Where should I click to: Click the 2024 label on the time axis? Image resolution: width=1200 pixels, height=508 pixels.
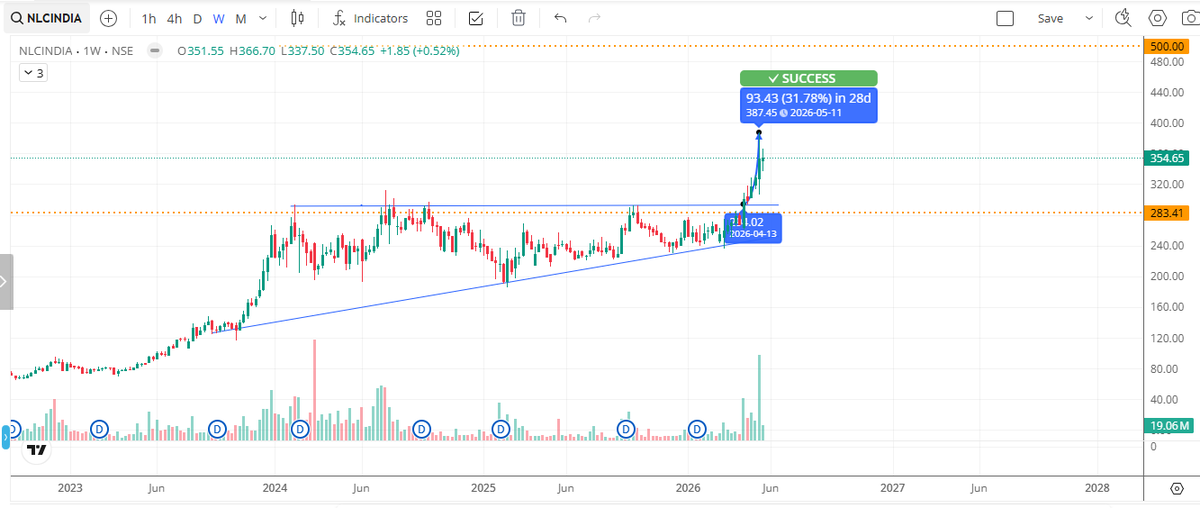[x=275, y=488]
